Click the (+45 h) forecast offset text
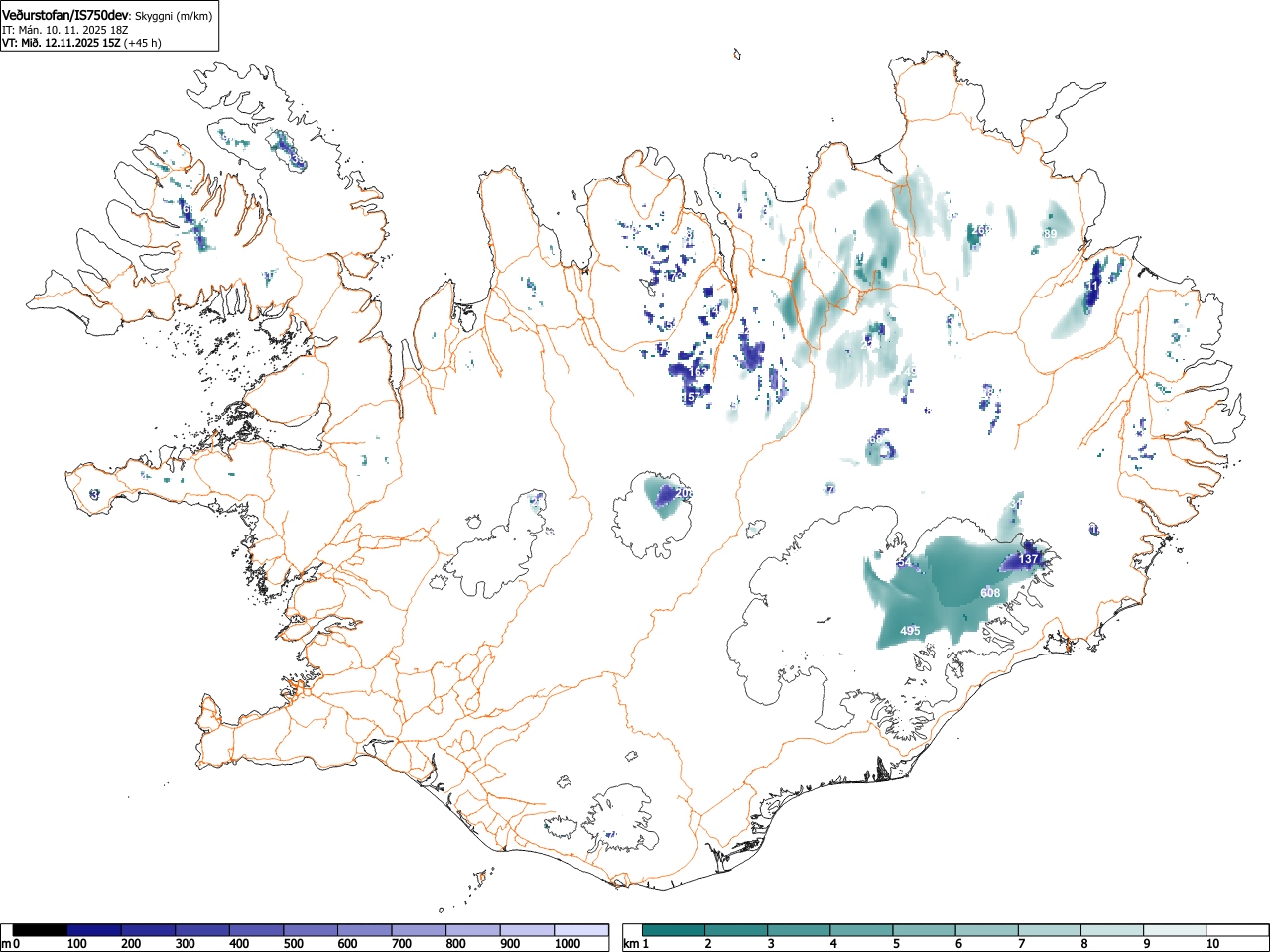Image resolution: width=1270 pixels, height=952 pixels. (143, 43)
